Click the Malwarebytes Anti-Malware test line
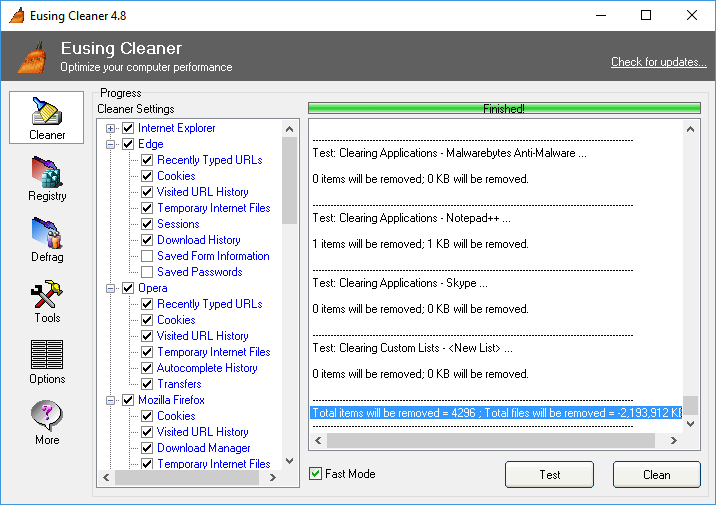 click(449, 153)
